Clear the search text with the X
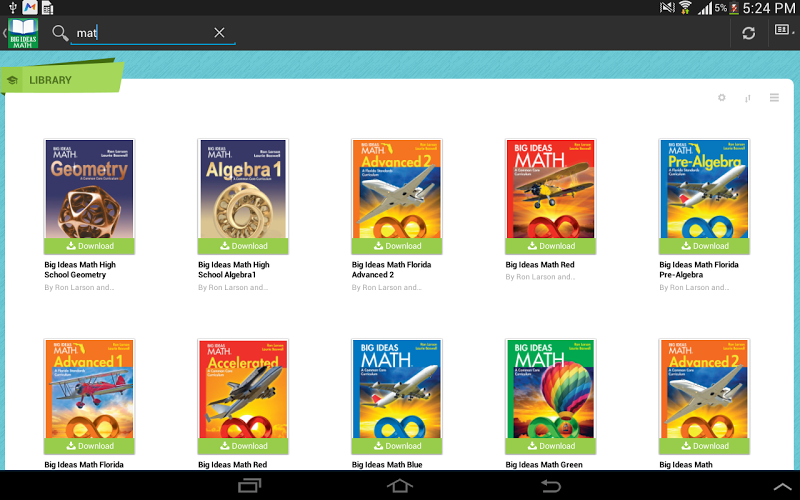The image size is (800, 500). (x=219, y=33)
